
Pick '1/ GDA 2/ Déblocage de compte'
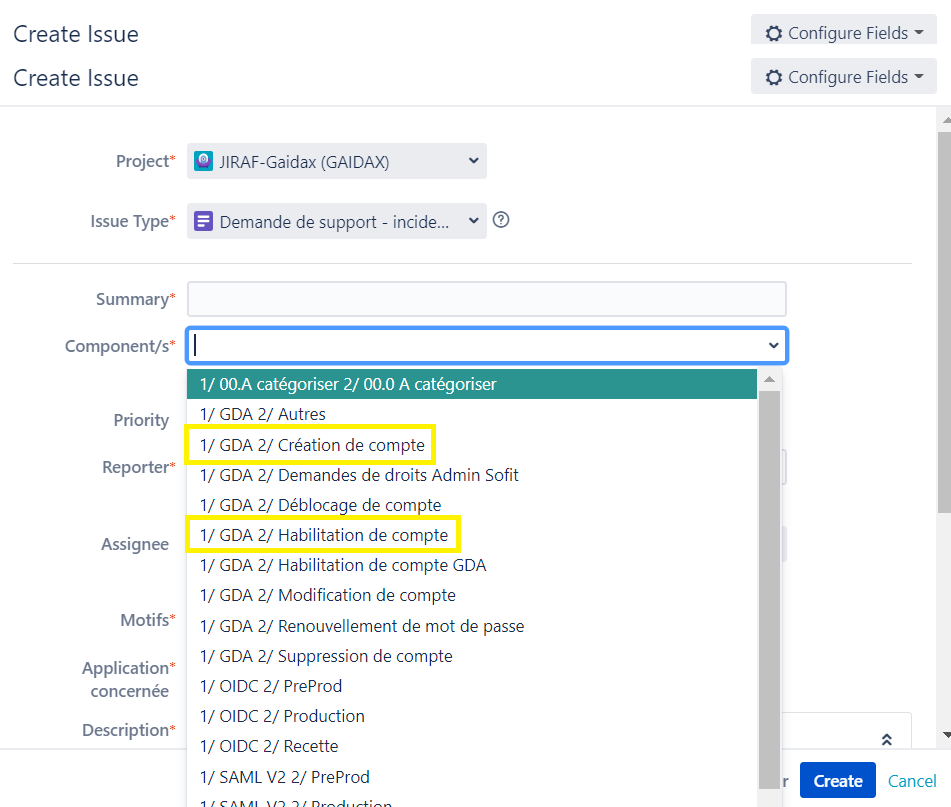click(x=472, y=505)
